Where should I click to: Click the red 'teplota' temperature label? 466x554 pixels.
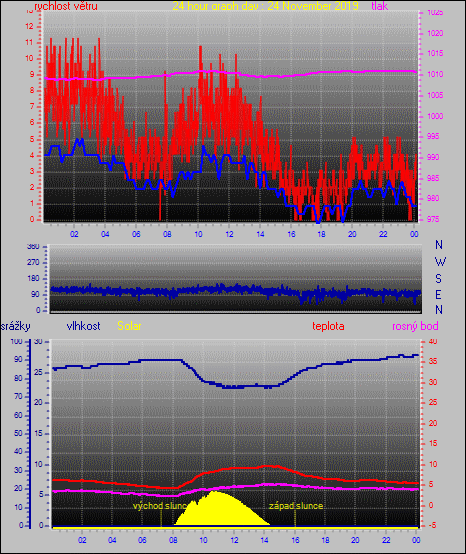[x=328, y=326]
